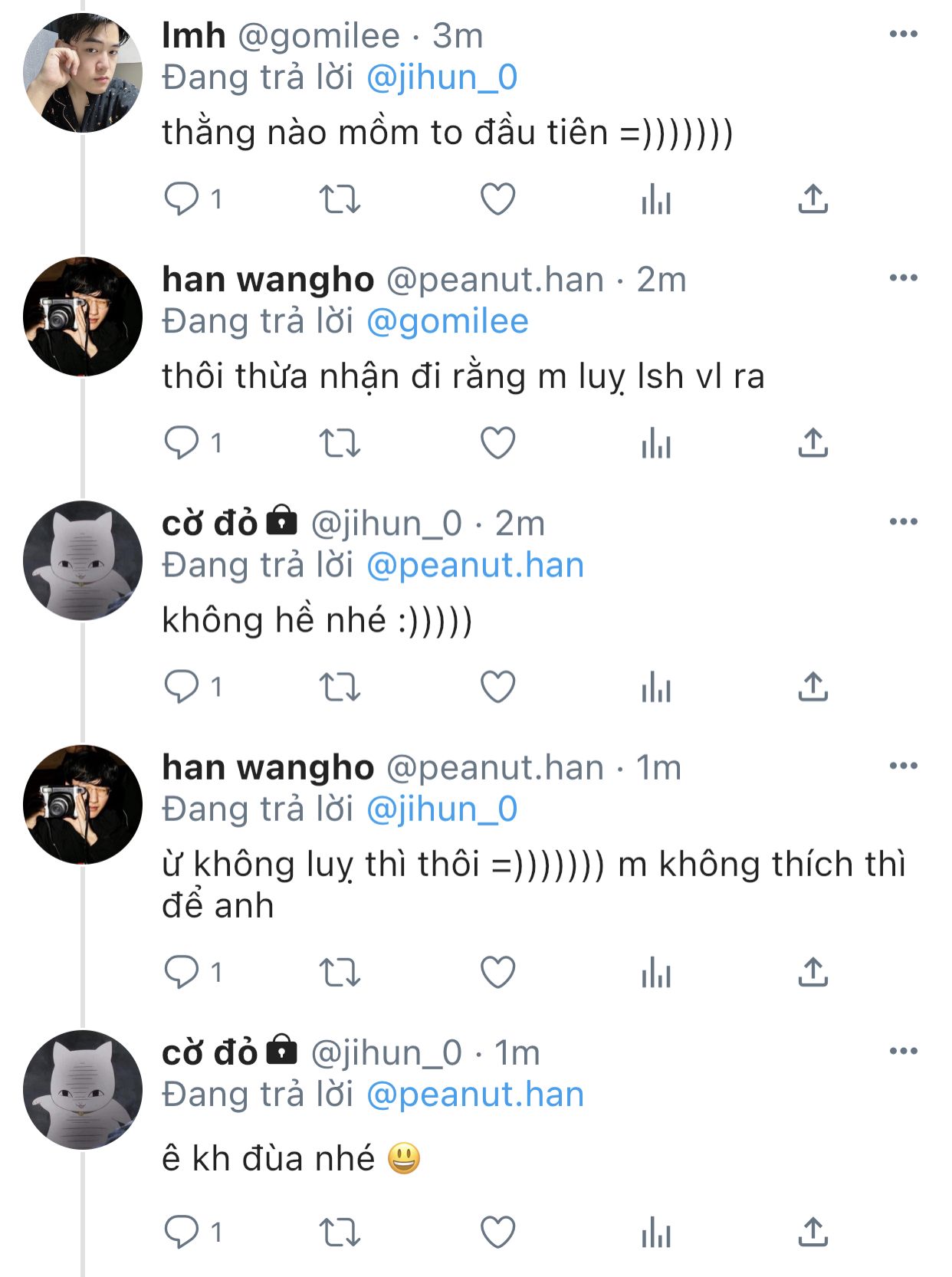Image resolution: width=952 pixels, height=1277 pixels.
Task: Open han wangho display name in 1m tweet
Action: tap(268, 767)
